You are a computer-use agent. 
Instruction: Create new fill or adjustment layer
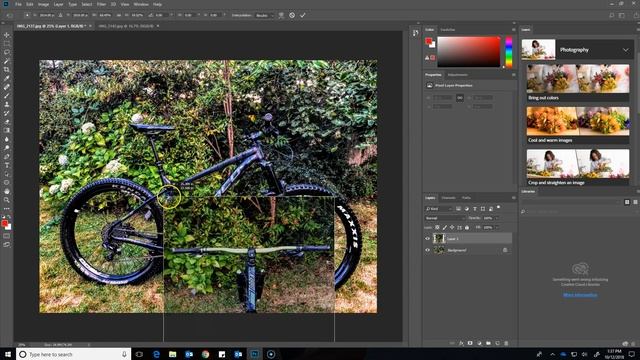click(x=479, y=343)
